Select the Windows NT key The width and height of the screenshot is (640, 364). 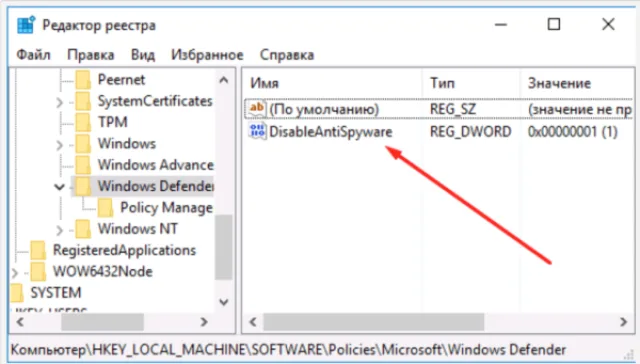[x=138, y=229]
